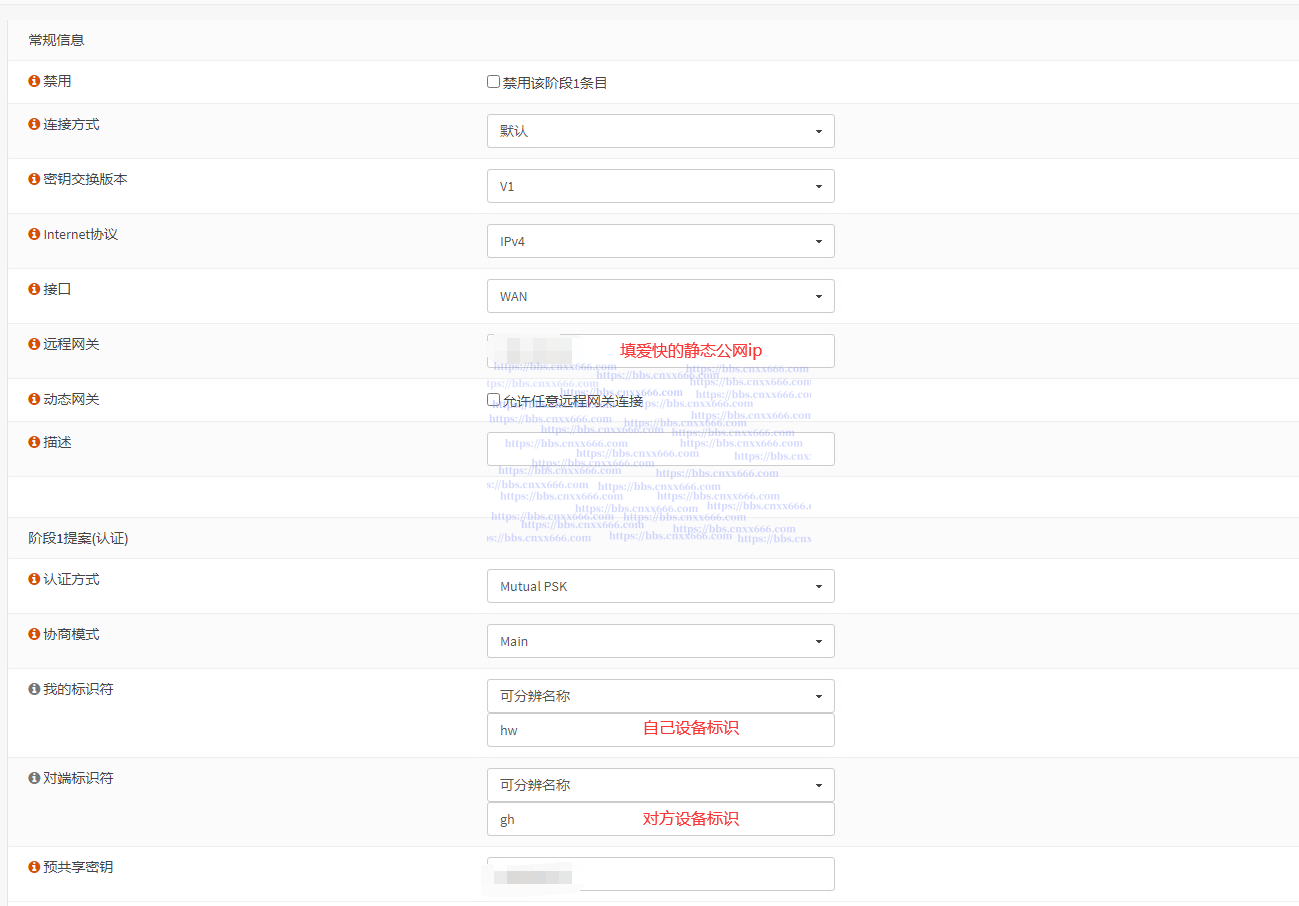Click info icon next to 接口

pos(34,290)
